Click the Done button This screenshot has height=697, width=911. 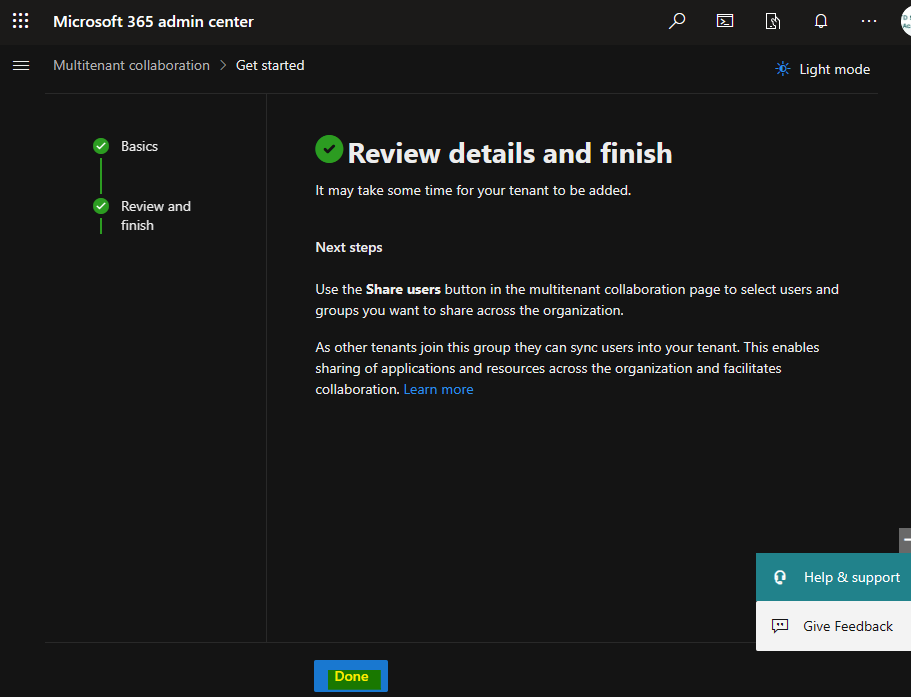click(351, 676)
